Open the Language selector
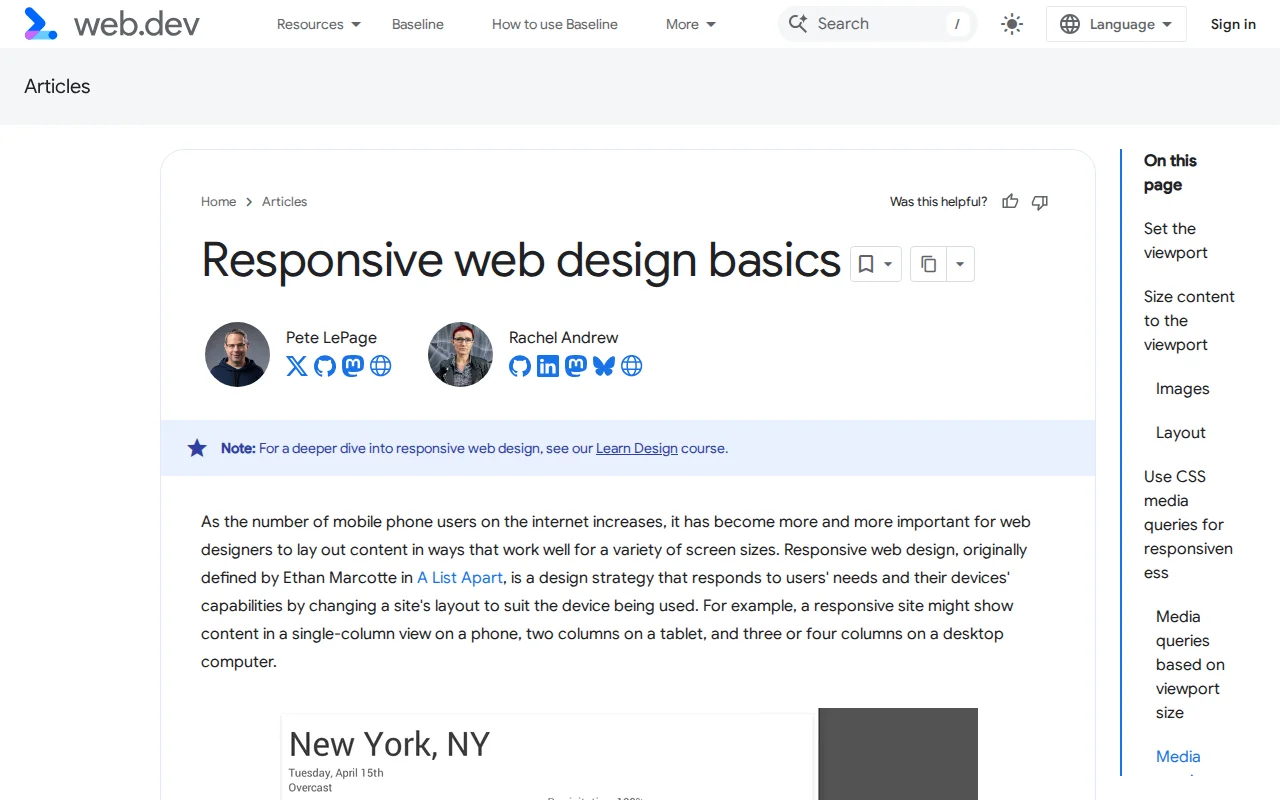1280x800 pixels. point(1115,23)
